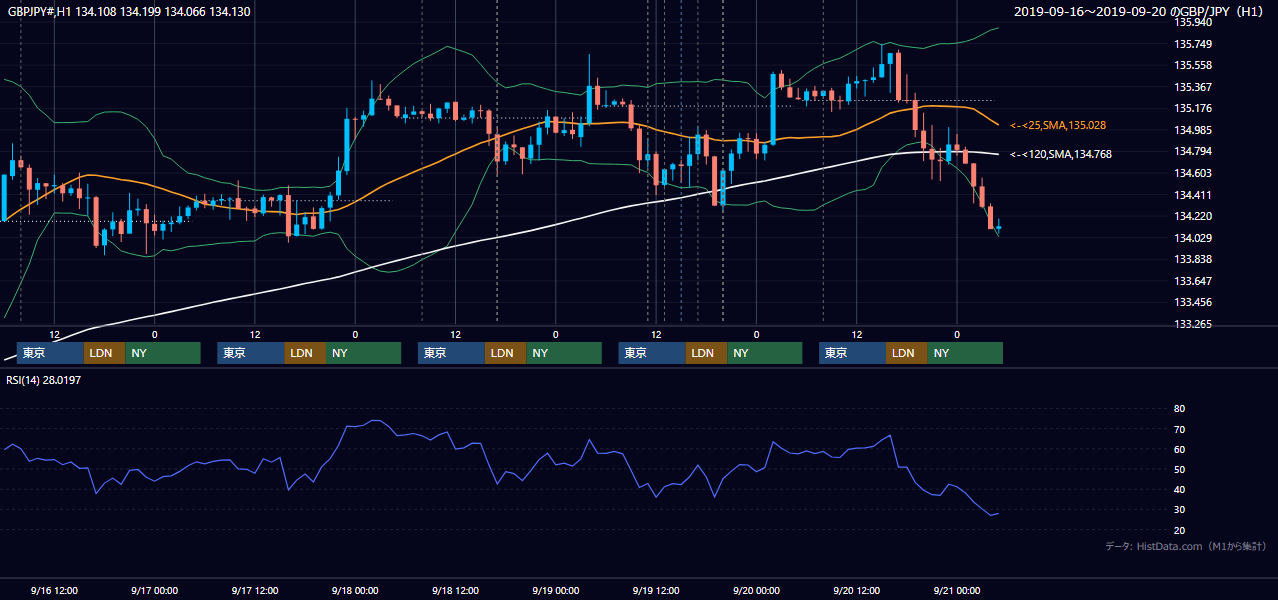Click price axis value 134.220
This screenshot has width=1278, height=600.
tap(1193, 216)
